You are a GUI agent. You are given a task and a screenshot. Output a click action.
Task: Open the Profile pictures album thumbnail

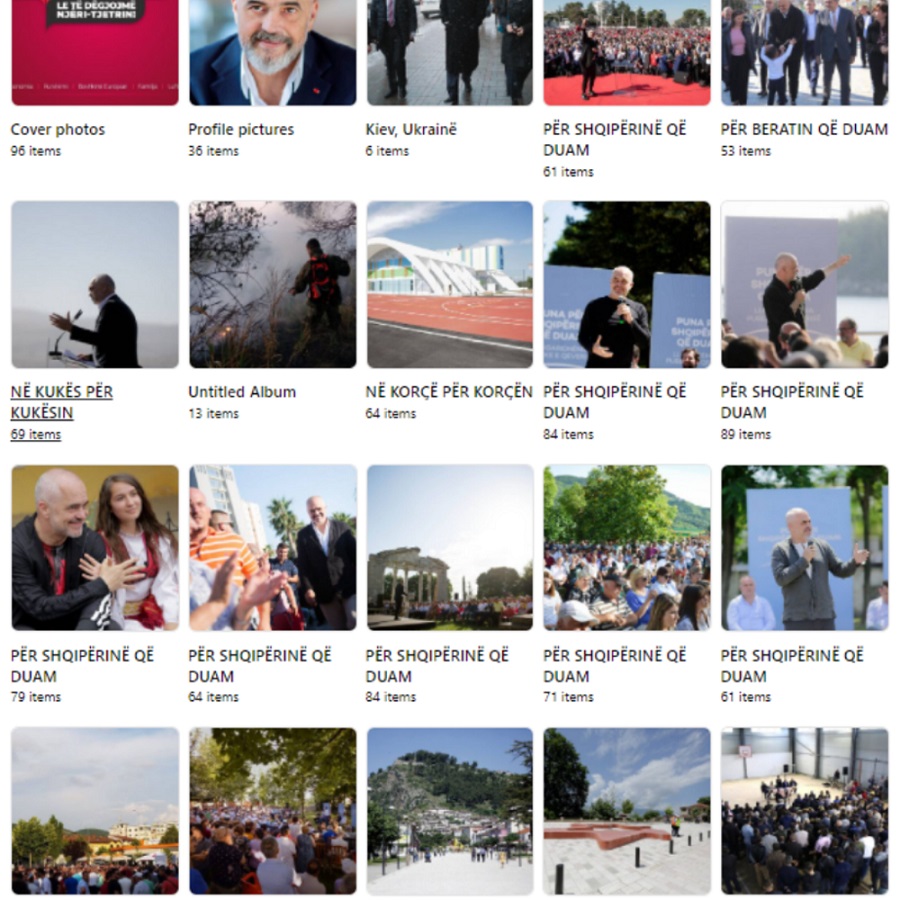(273, 52)
